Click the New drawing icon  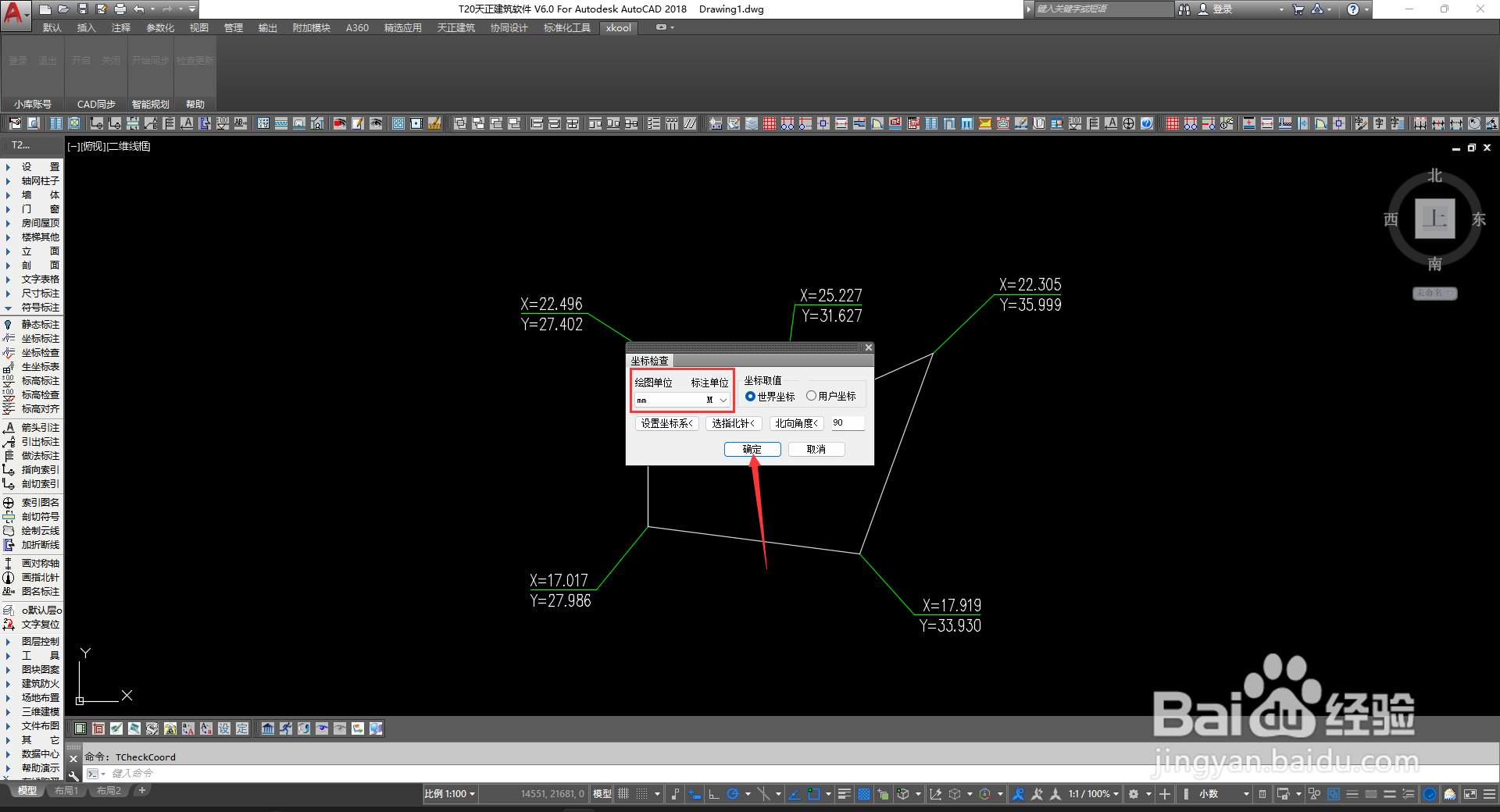(45, 9)
